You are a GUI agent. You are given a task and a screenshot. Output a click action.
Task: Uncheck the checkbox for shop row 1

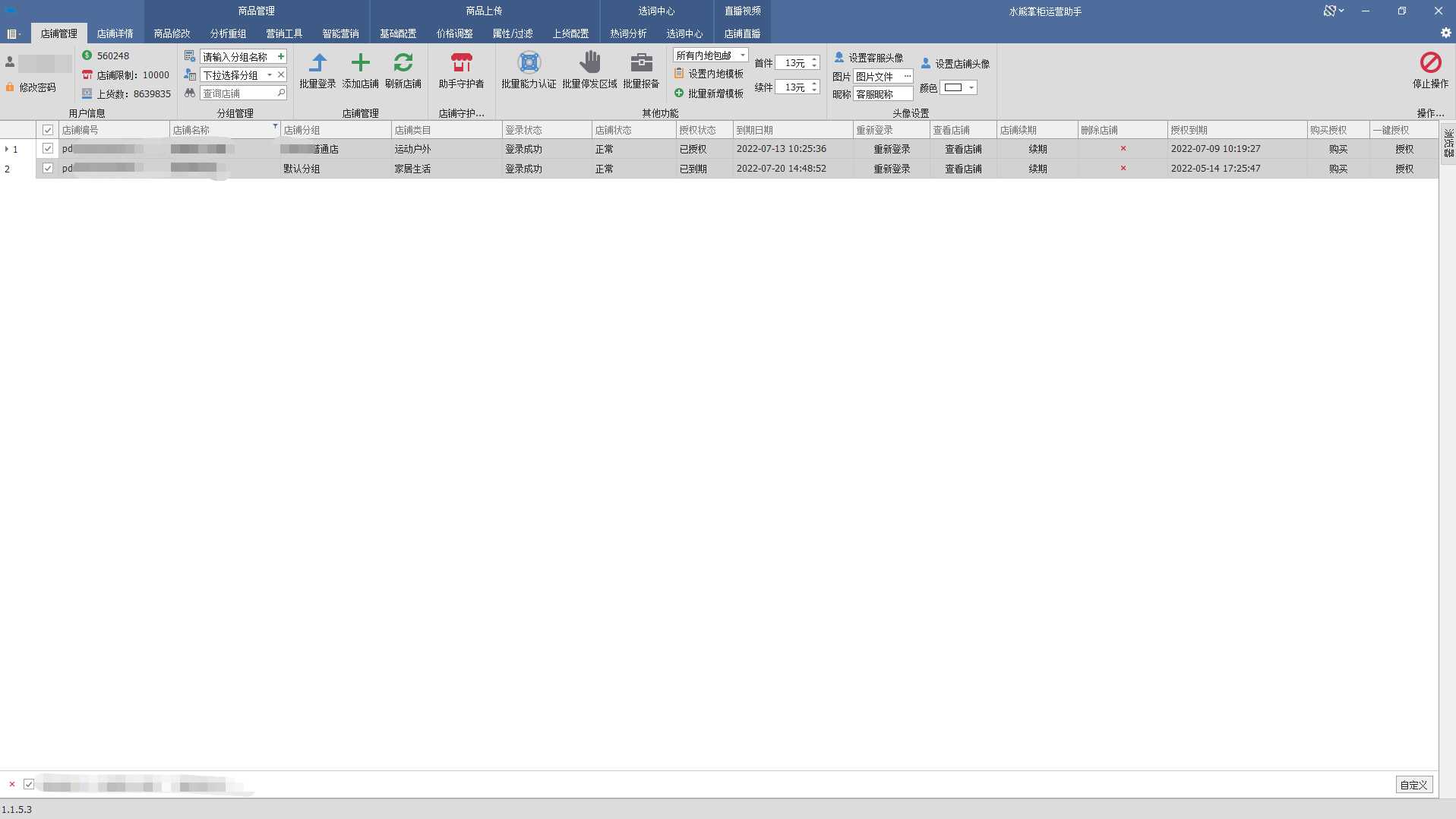tap(48, 149)
